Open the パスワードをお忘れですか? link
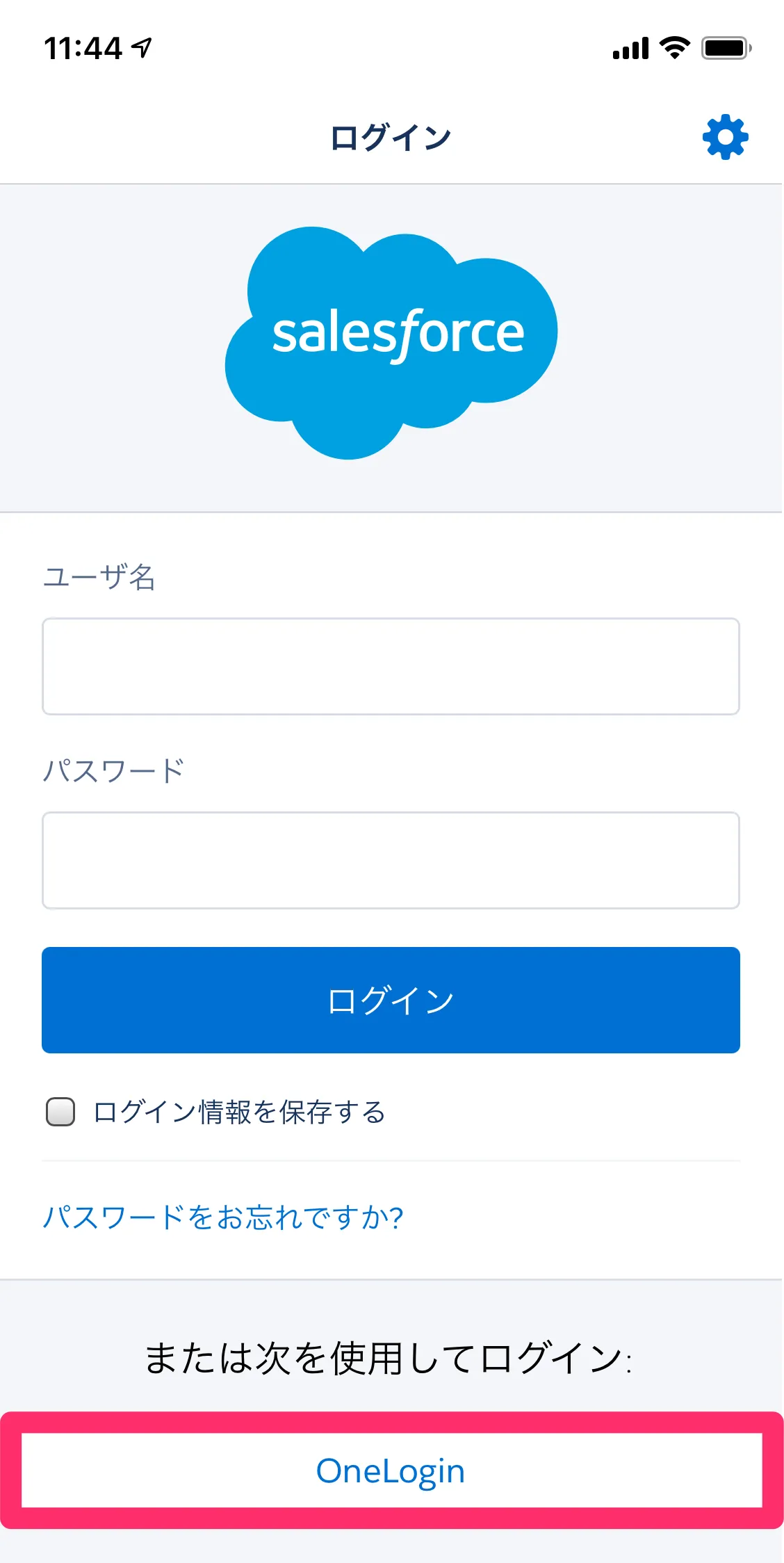Screen dimensions: 784x1563 [x=223, y=1217]
